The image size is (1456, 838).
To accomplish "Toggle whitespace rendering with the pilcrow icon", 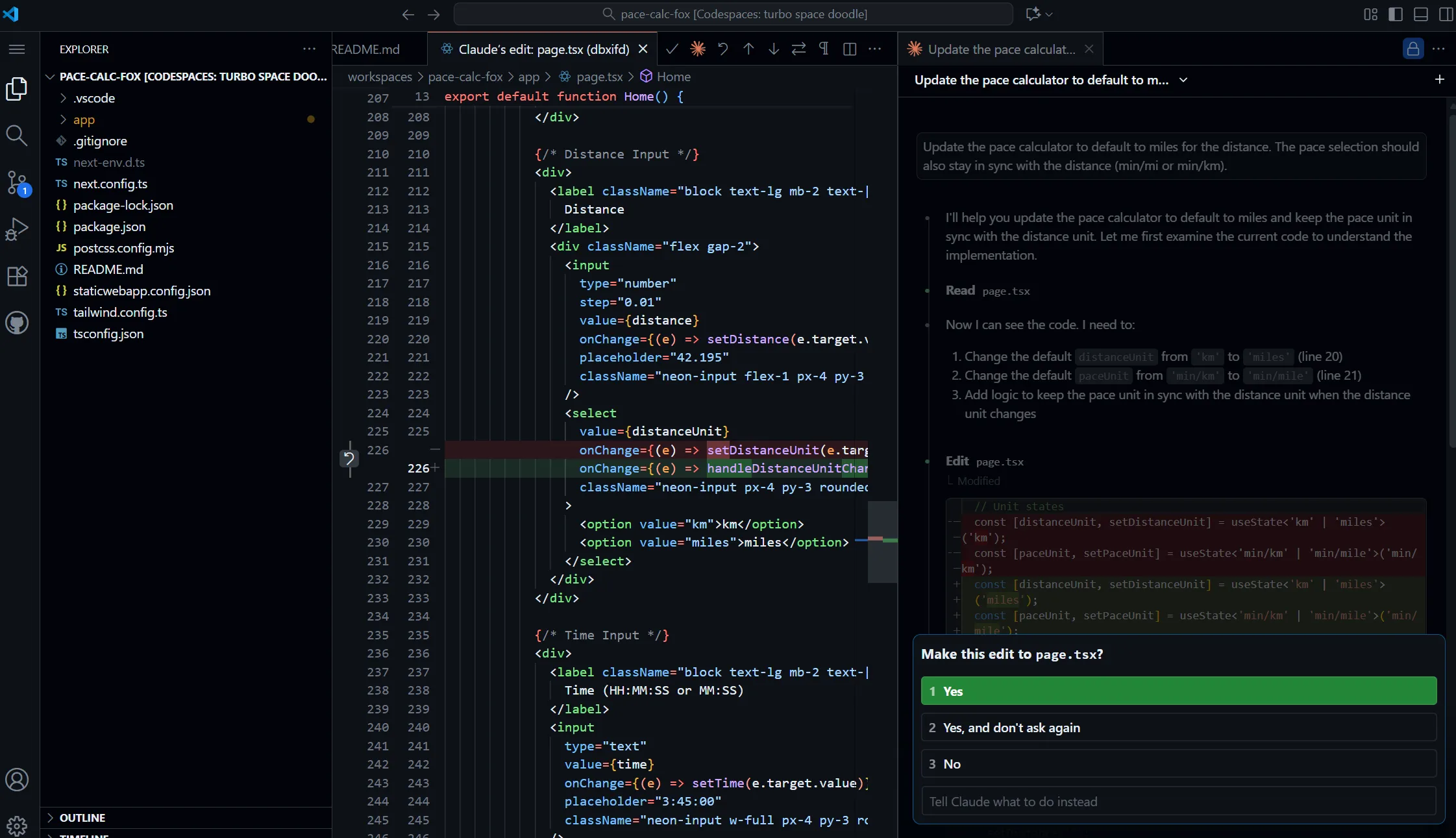I will click(823, 49).
